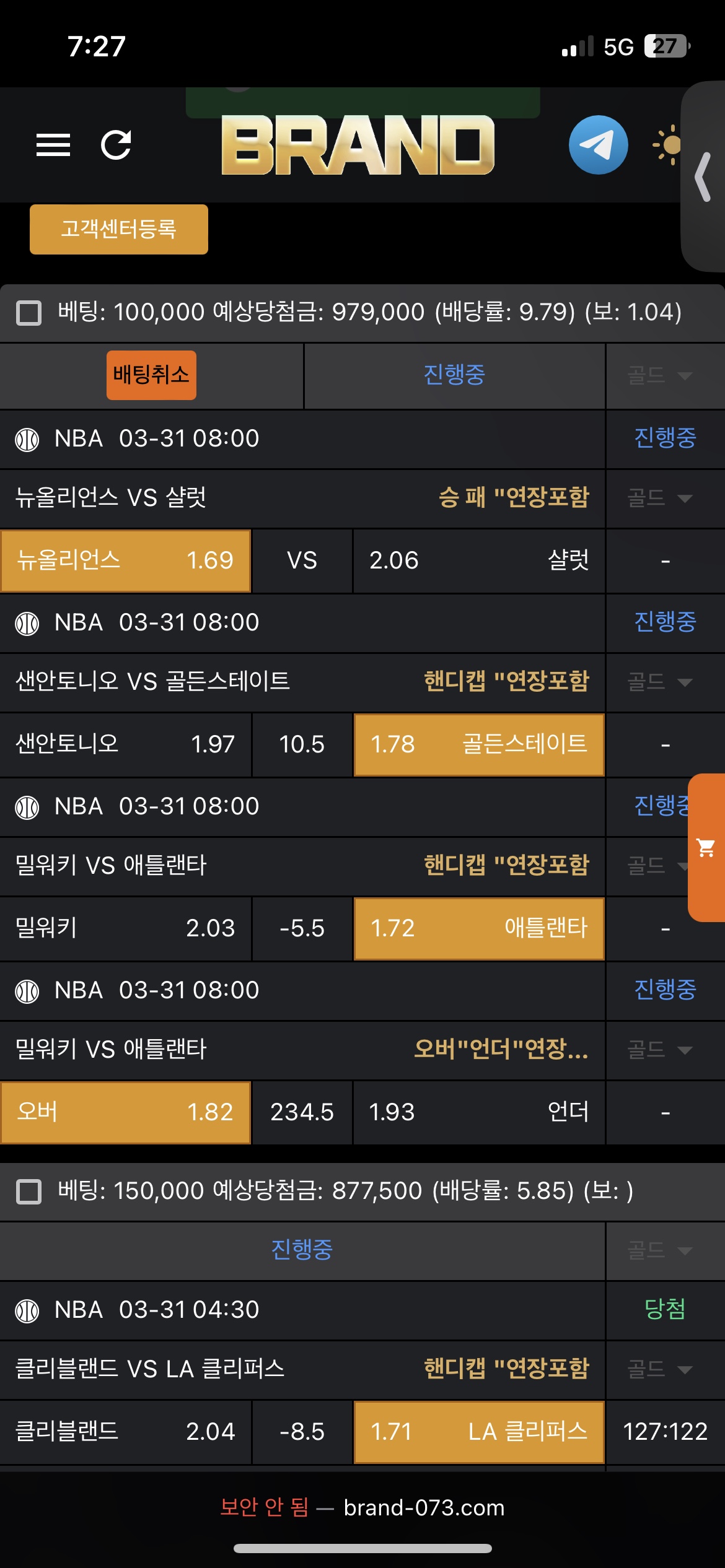Toggle the sun theme icon

click(668, 145)
